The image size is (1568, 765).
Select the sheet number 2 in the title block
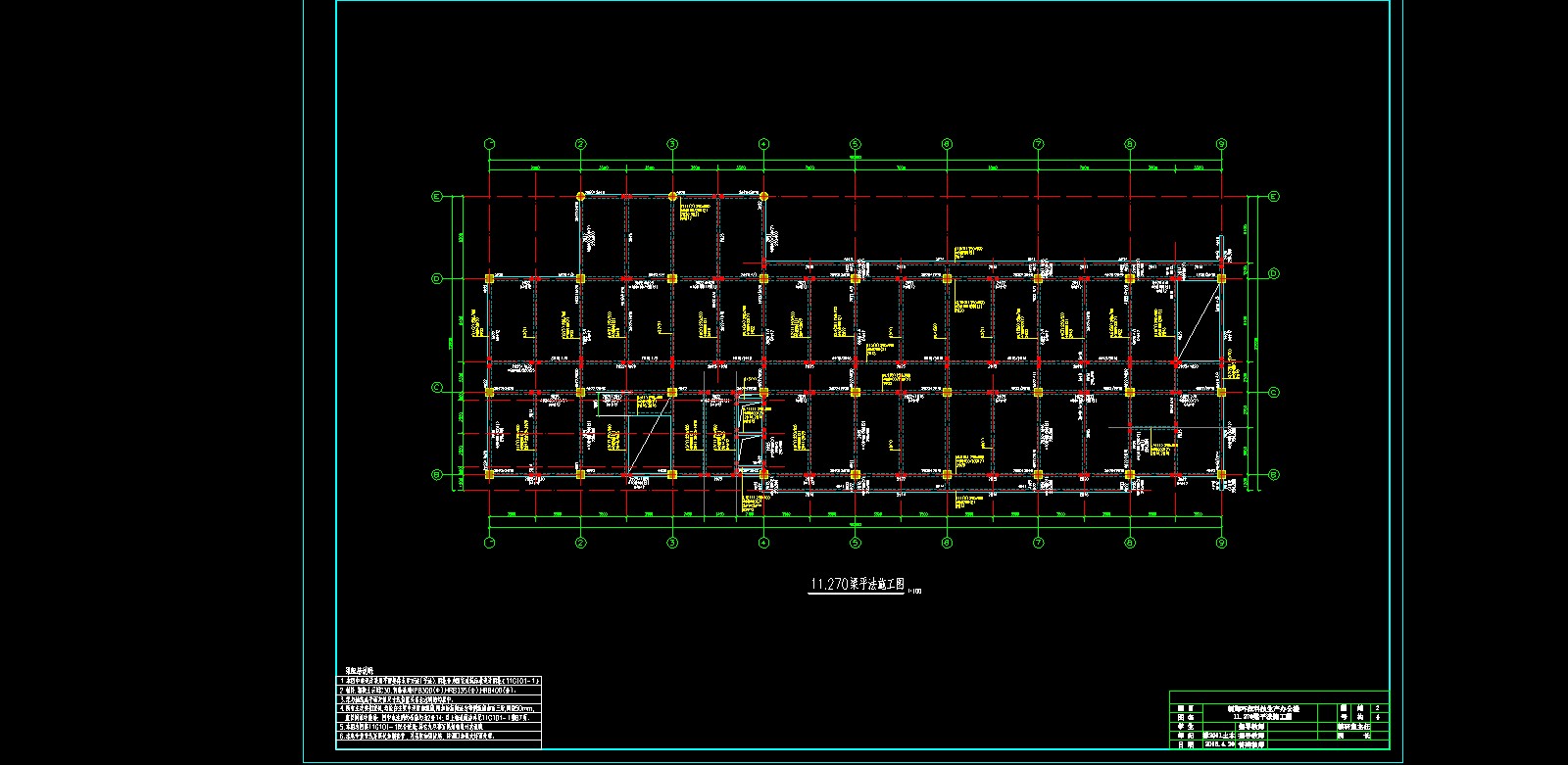point(1377,708)
